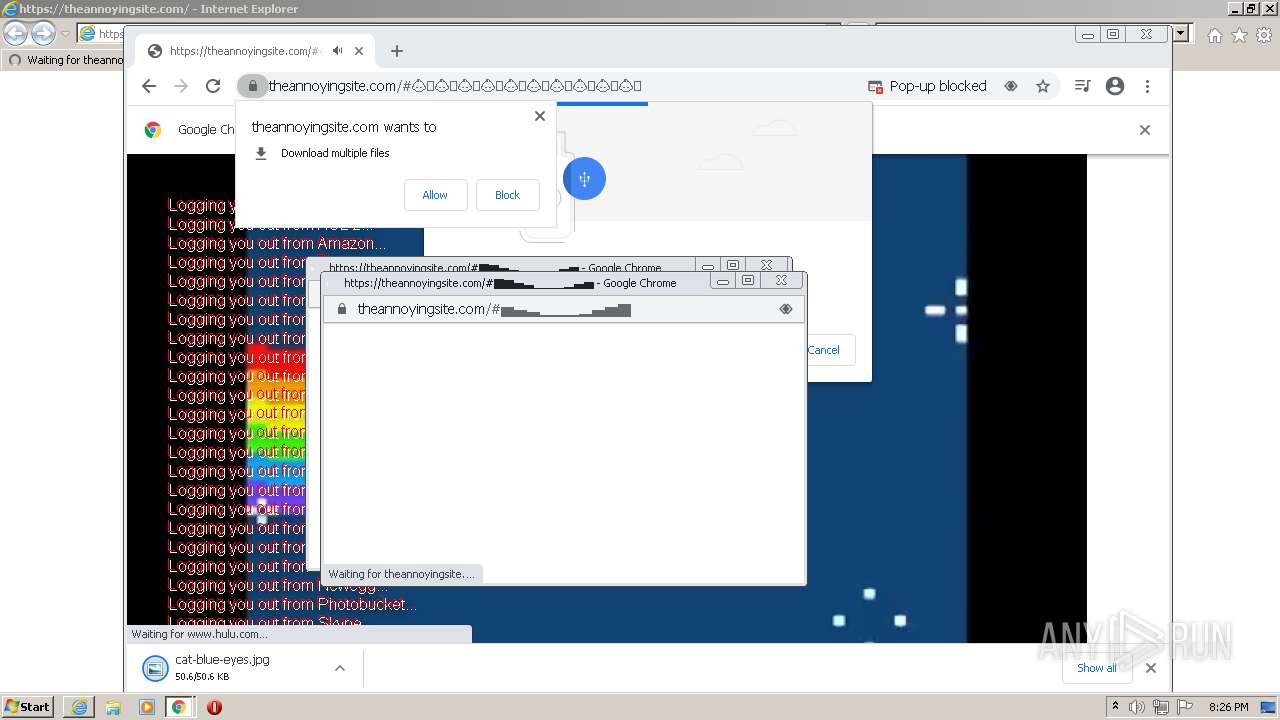Allow downloading multiple files

[435, 195]
